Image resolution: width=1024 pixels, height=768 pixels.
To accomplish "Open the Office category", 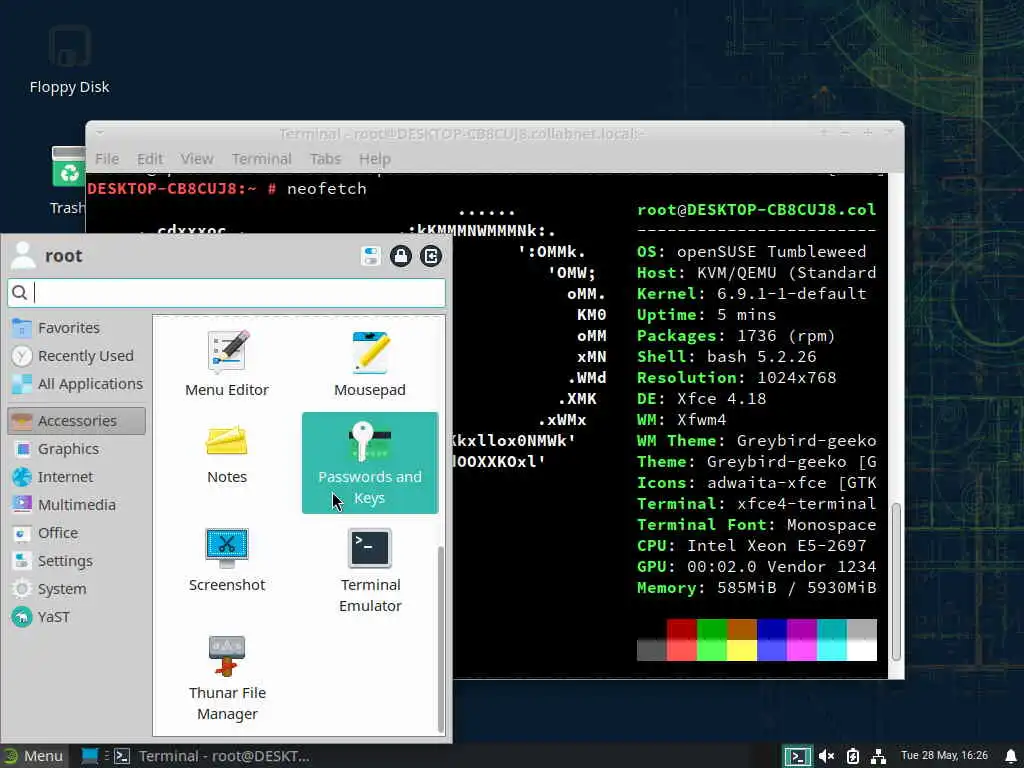I will click(76, 533).
